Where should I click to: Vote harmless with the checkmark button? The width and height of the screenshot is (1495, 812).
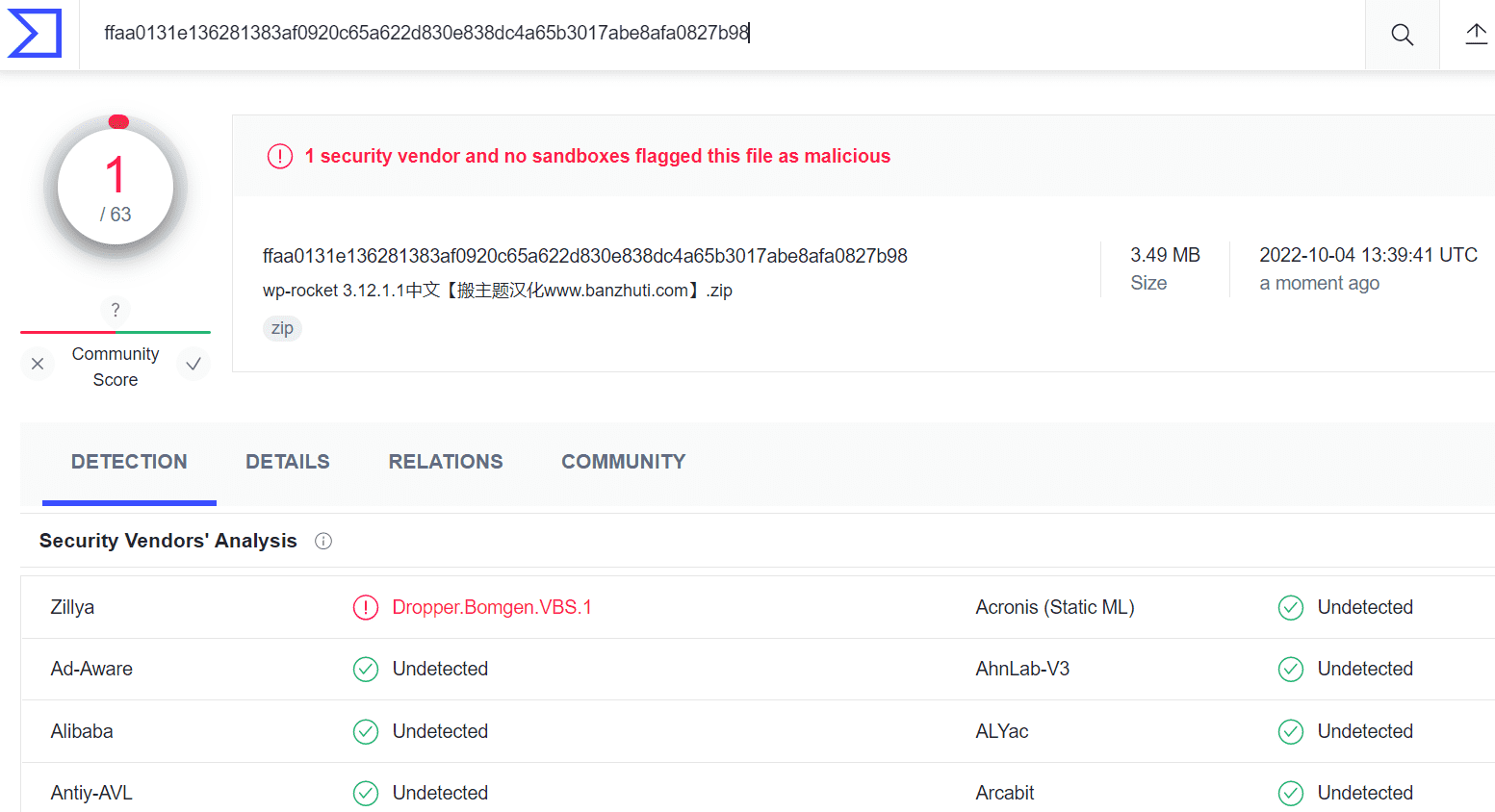pyautogui.click(x=193, y=364)
